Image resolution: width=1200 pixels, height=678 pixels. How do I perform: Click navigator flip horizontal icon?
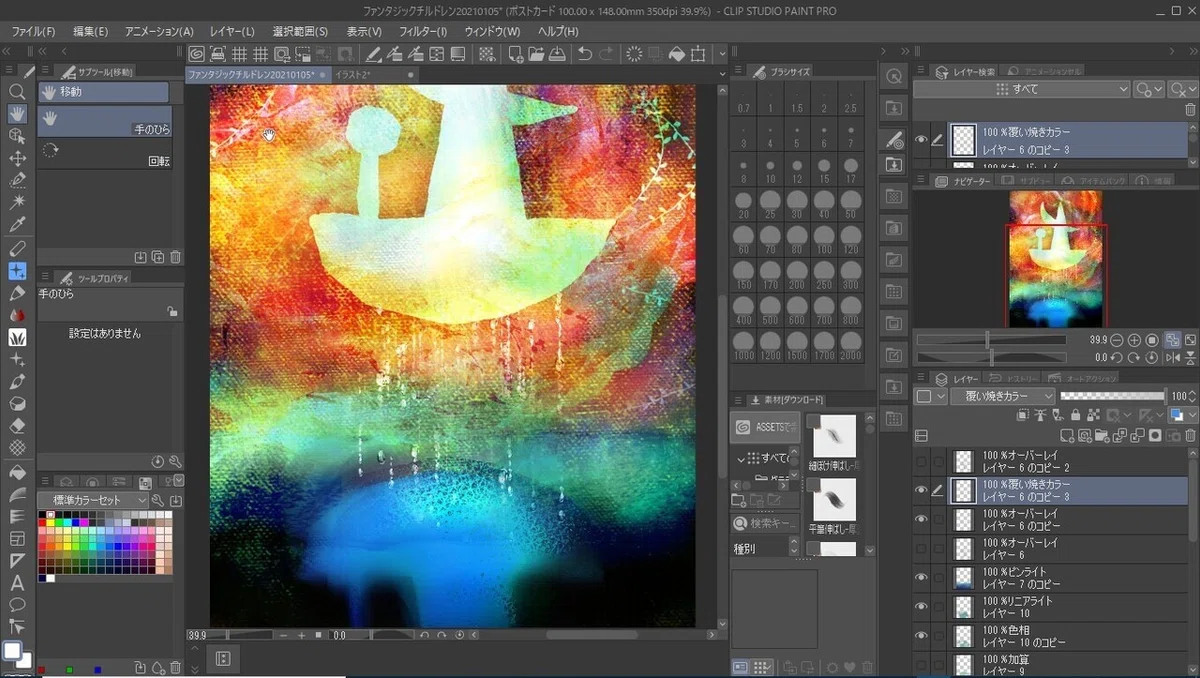point(1173,357)
